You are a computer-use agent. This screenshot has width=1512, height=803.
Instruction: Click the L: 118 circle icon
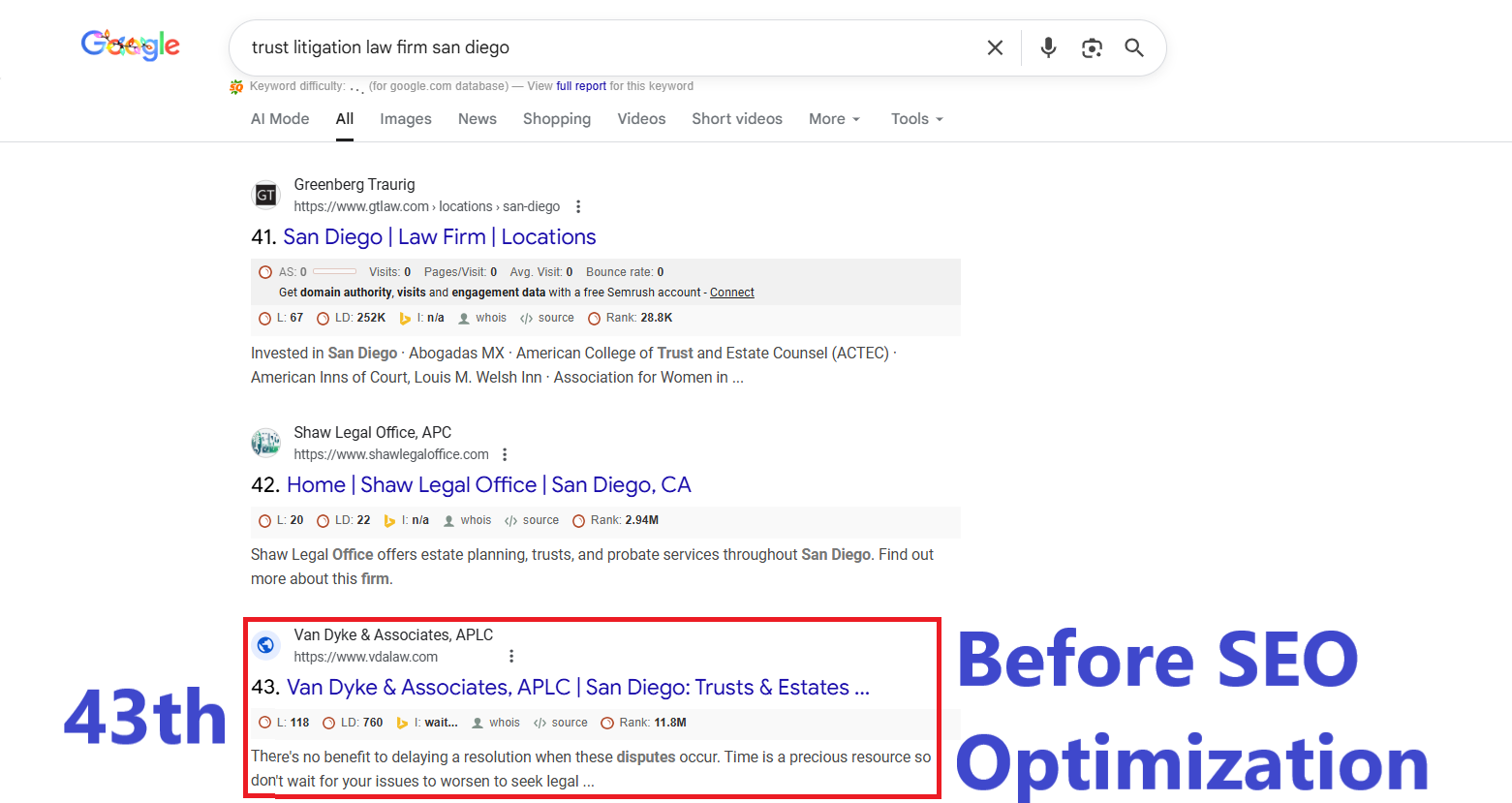[x=265, y=724]
